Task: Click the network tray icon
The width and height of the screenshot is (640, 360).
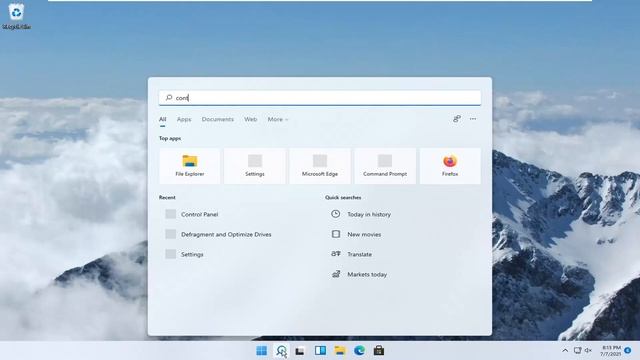Action: coord(577,351)
